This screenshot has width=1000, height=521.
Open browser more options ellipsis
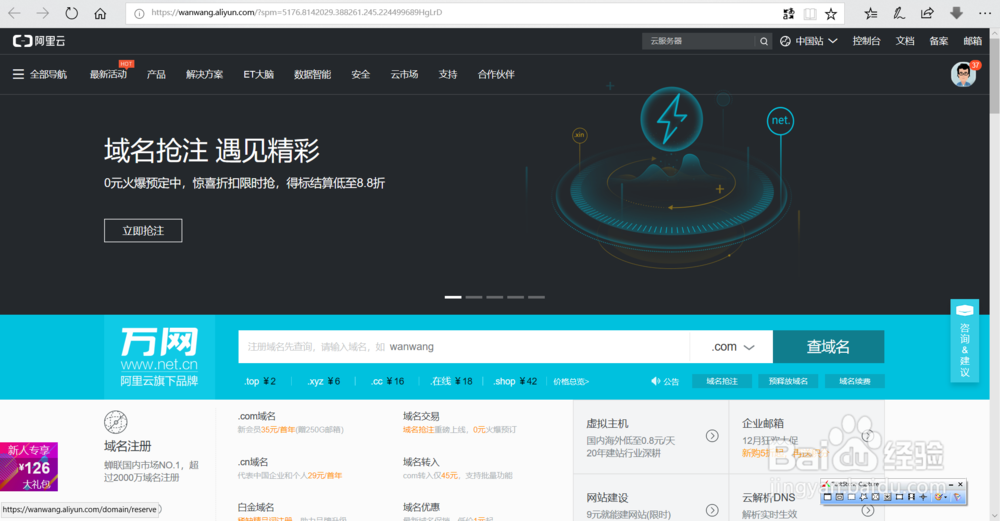coord(985,13)
